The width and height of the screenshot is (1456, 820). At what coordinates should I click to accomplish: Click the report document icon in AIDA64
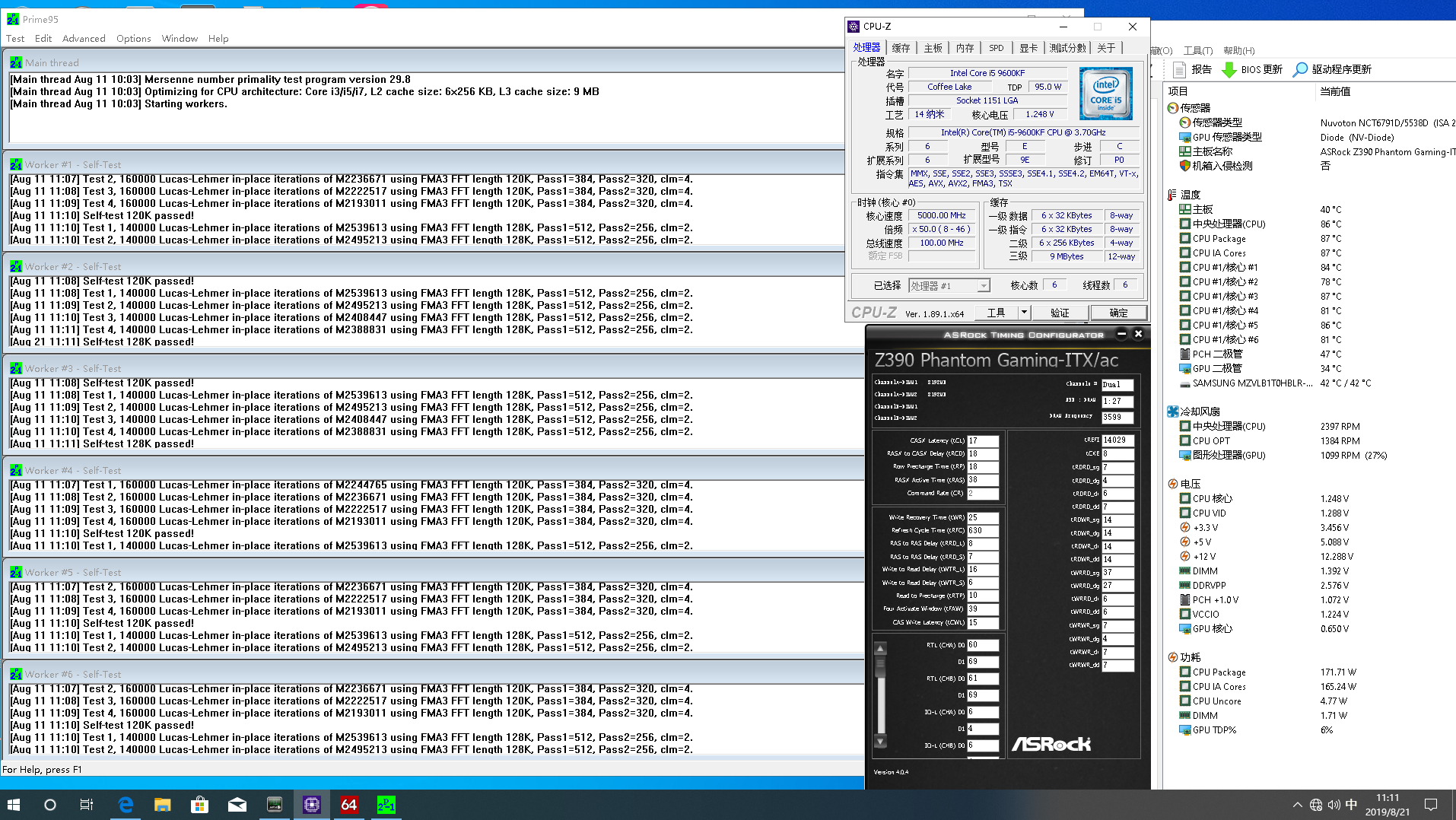pos(1179,69)
